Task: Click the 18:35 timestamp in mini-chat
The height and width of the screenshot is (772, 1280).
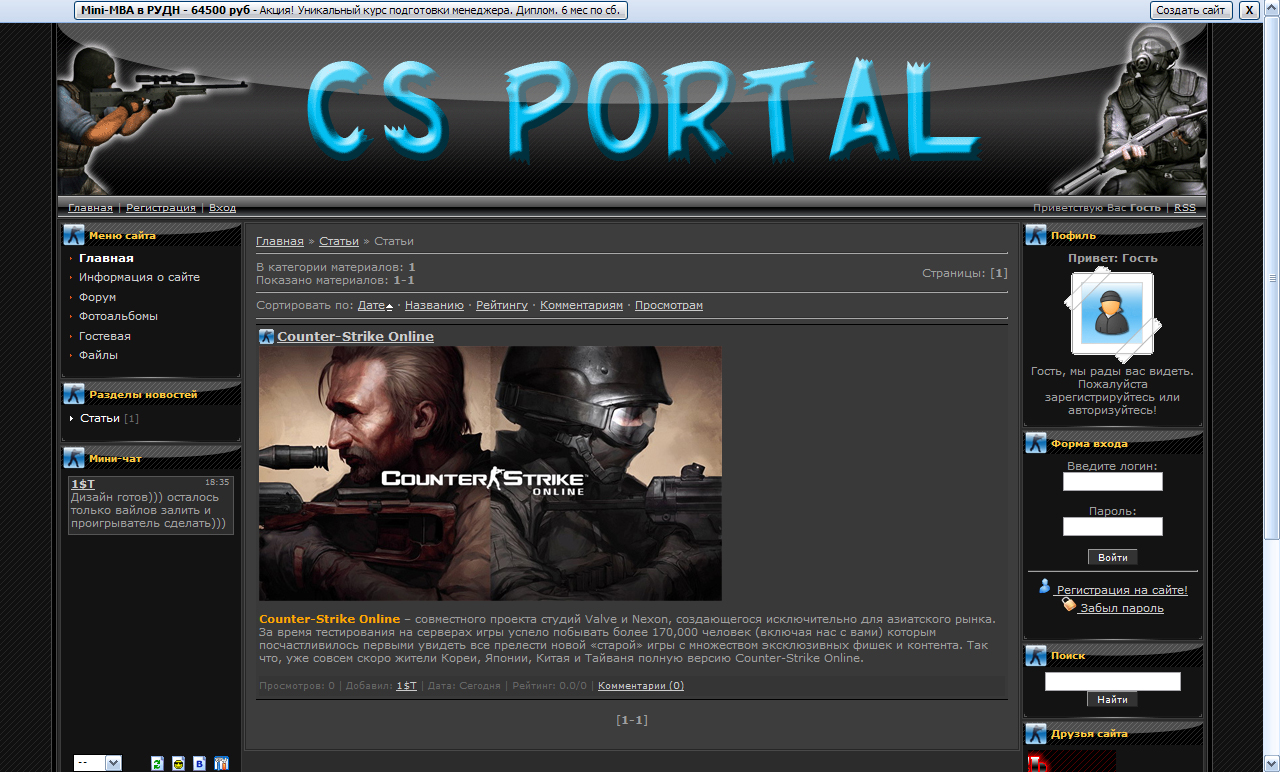Action: click(x=217, y=482)
